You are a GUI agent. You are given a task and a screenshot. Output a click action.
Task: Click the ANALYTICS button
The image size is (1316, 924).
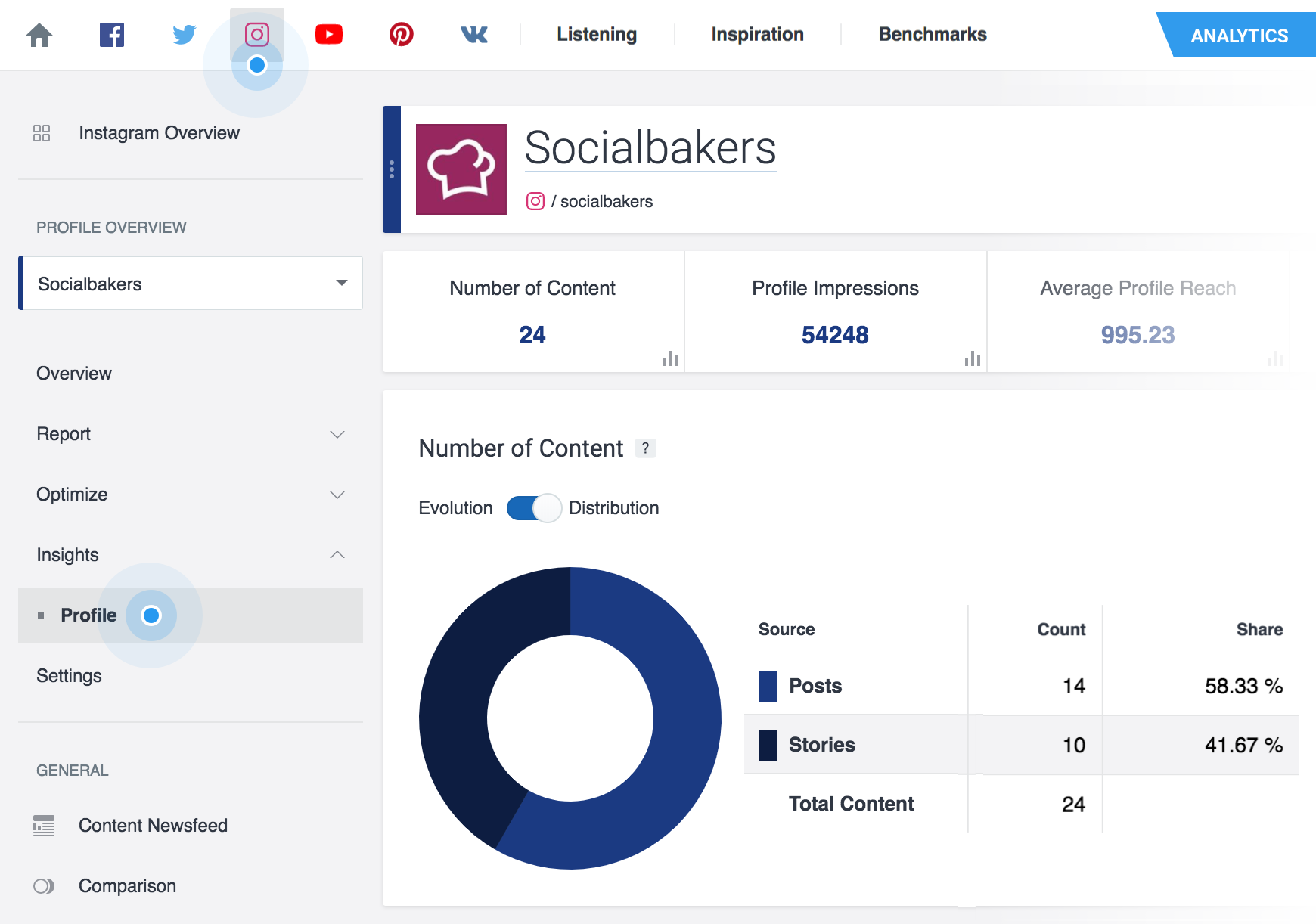[1238, 35]
